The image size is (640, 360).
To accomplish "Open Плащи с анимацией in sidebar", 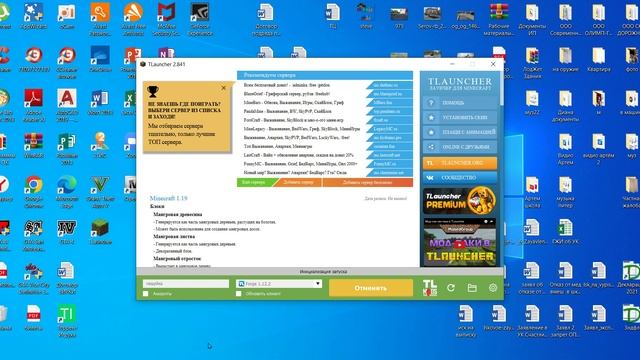I will pyautogui.click(x=460, y=132).
